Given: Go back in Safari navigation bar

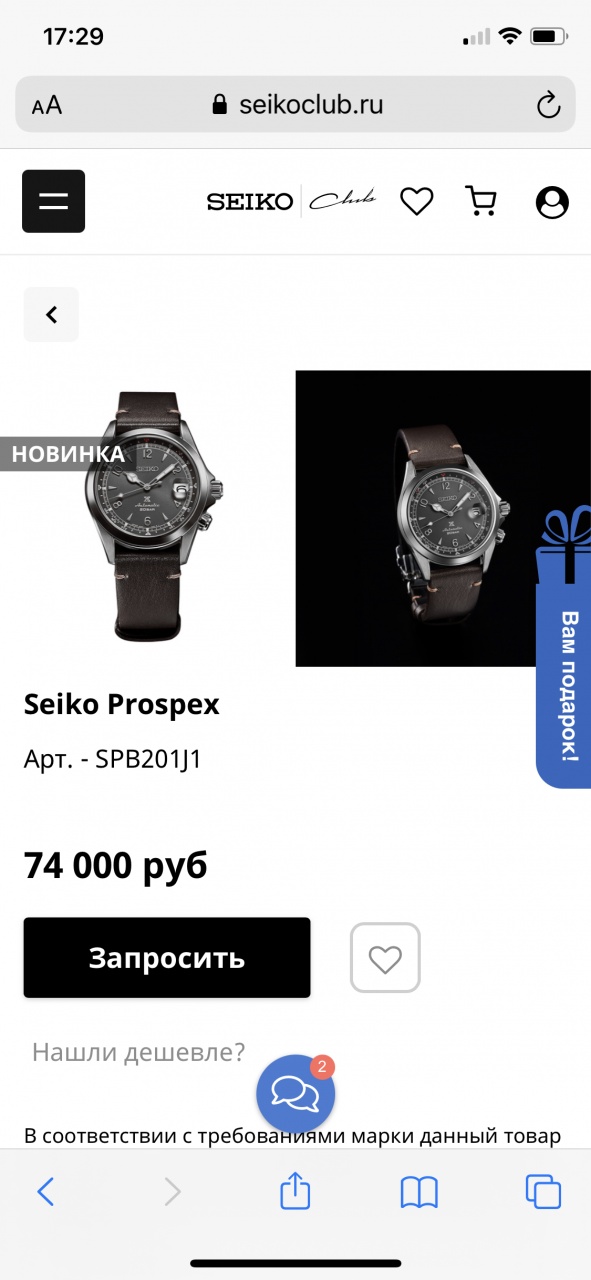Looking at the screenshot, I should point(45,1191).
